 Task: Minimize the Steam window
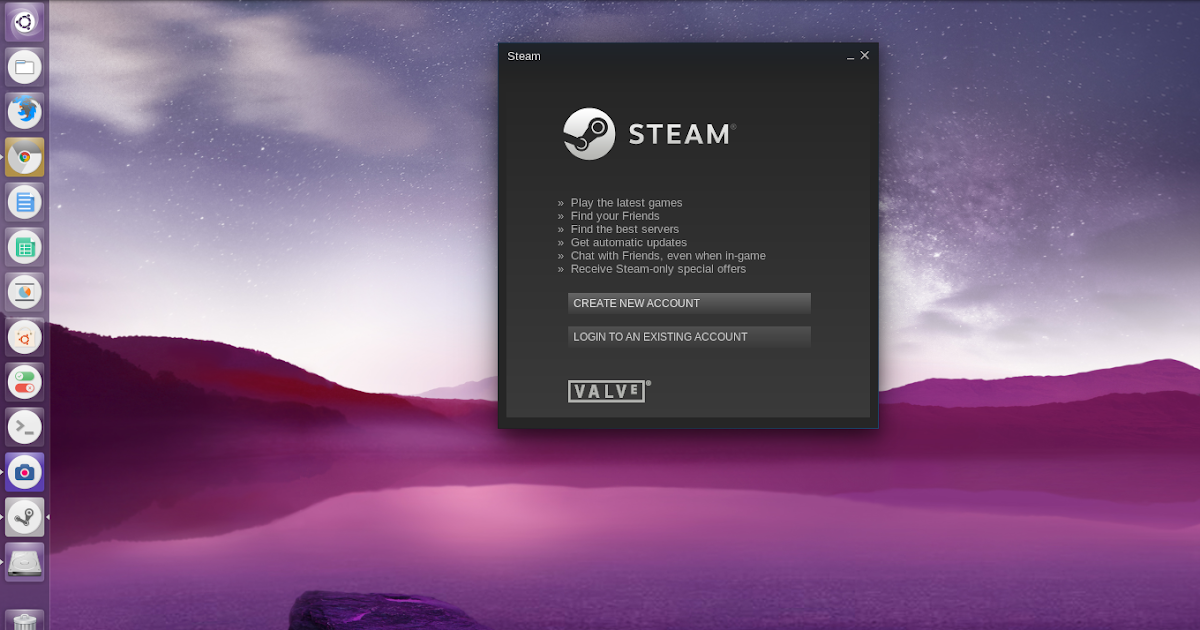pos(851,56)
